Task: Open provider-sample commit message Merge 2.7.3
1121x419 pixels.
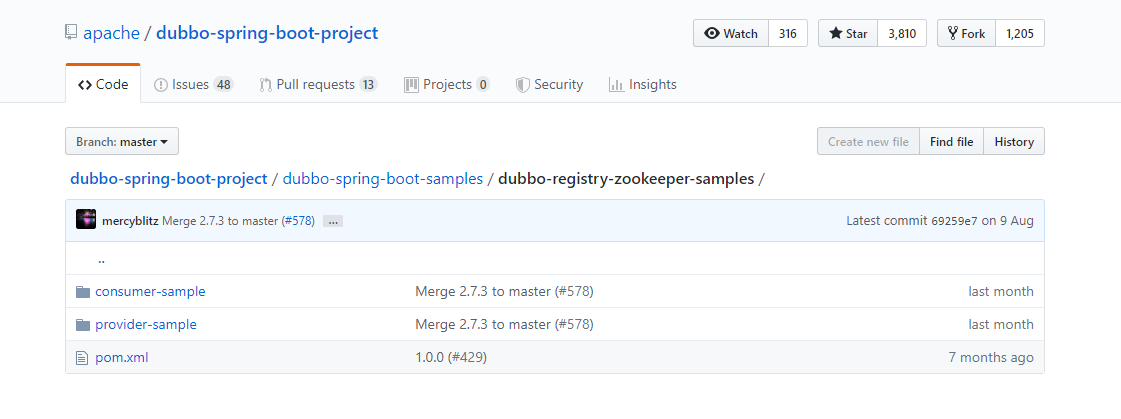Action: (504, 325)
